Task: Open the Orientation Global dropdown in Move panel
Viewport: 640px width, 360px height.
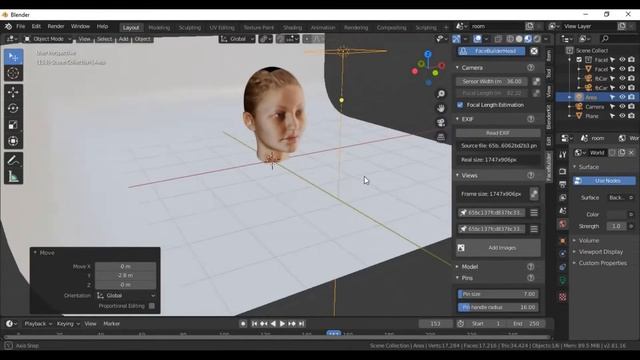Action: click(126, 296)
